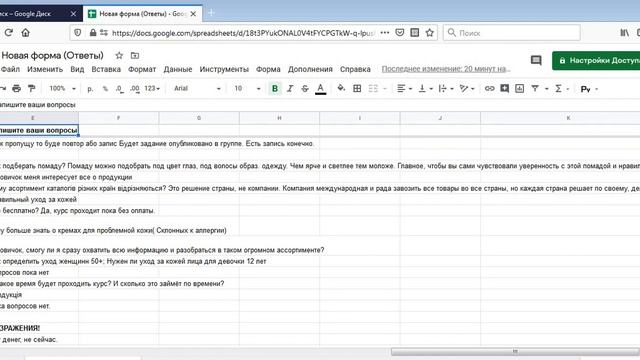Screen dimensions: 640x360
Task: Show site padlock security info
Action: [93, 33]
